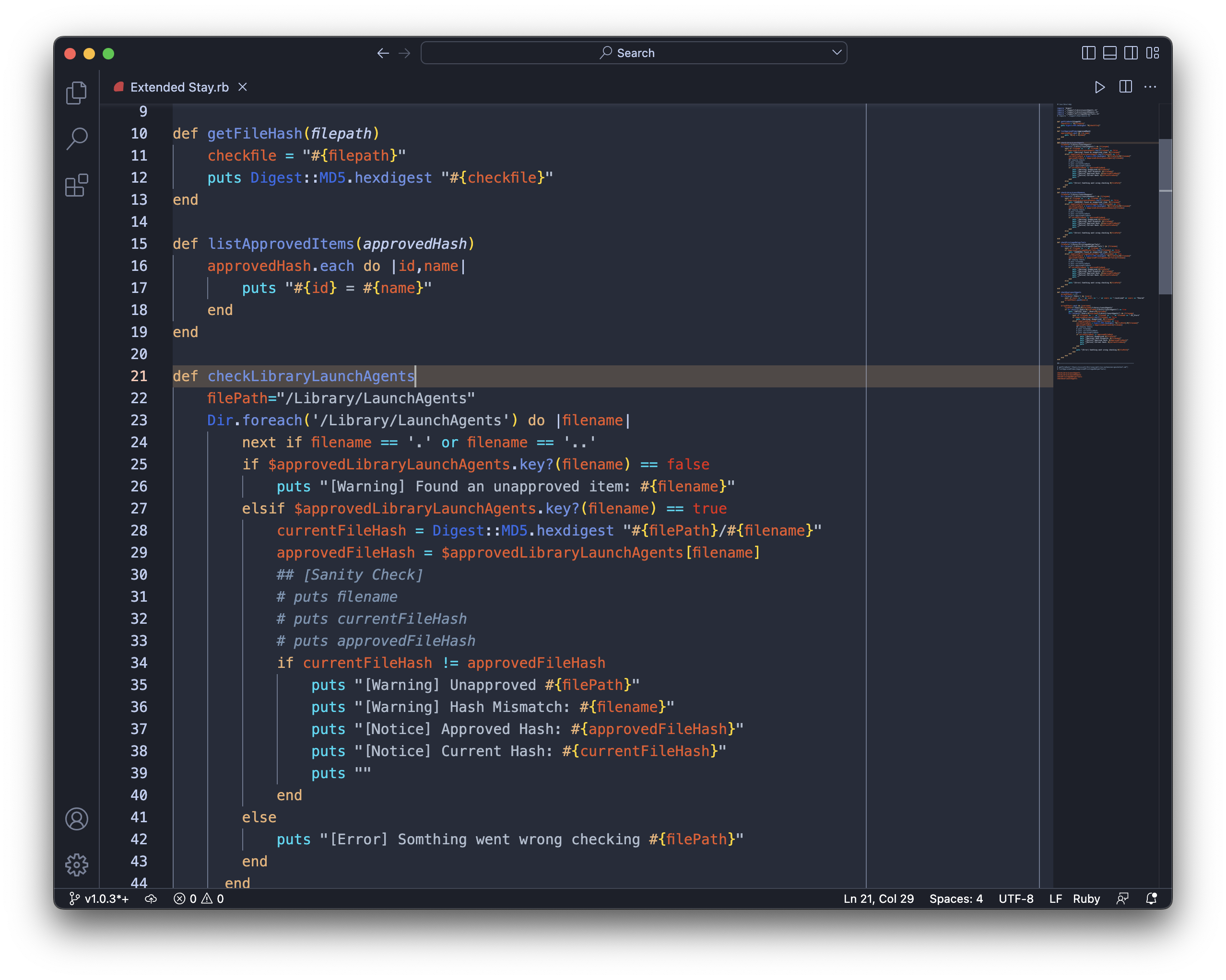Toggle secondary side bar visibility
1226x980 pixels.
click(1131, 53)
